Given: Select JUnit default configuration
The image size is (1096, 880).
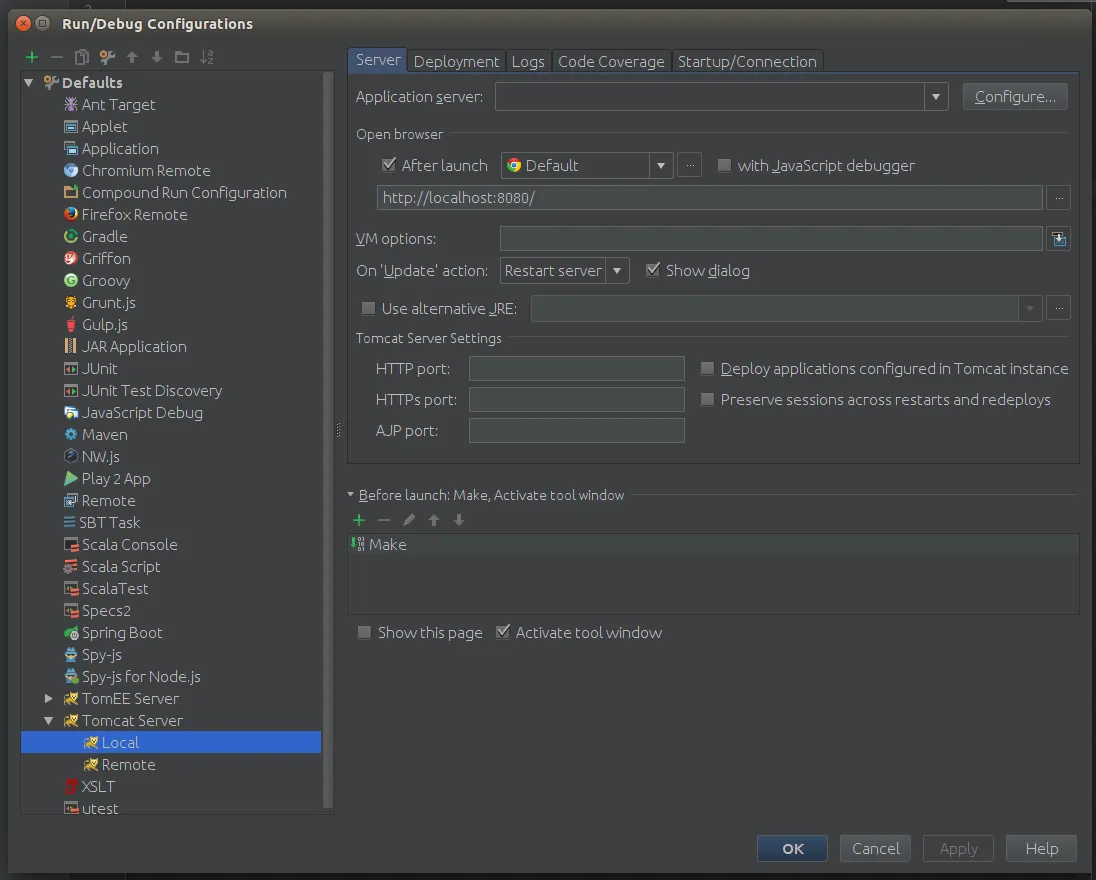Looking at the screenshot, I should pyautogui.click(x=99, y=368).
